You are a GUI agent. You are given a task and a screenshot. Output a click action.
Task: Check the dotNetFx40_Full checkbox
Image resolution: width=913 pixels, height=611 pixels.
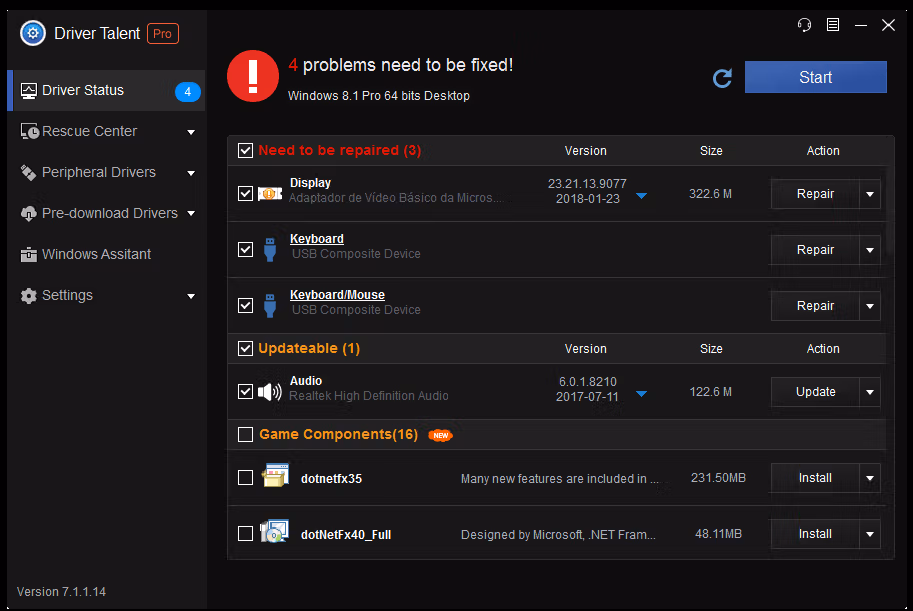click(245, 534)
